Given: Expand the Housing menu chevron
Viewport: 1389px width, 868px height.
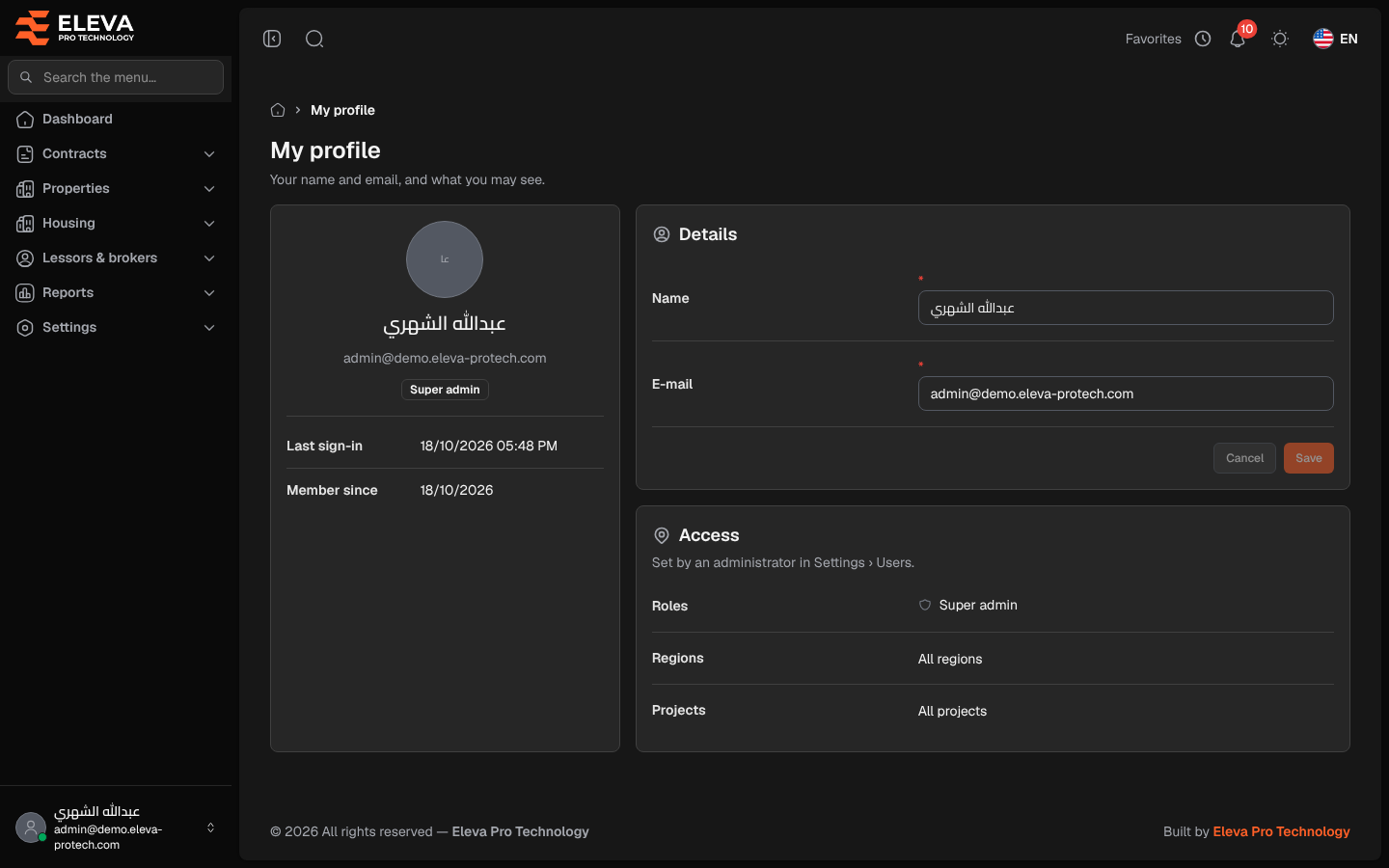Looking at the screenshot, I should point(209,224).
